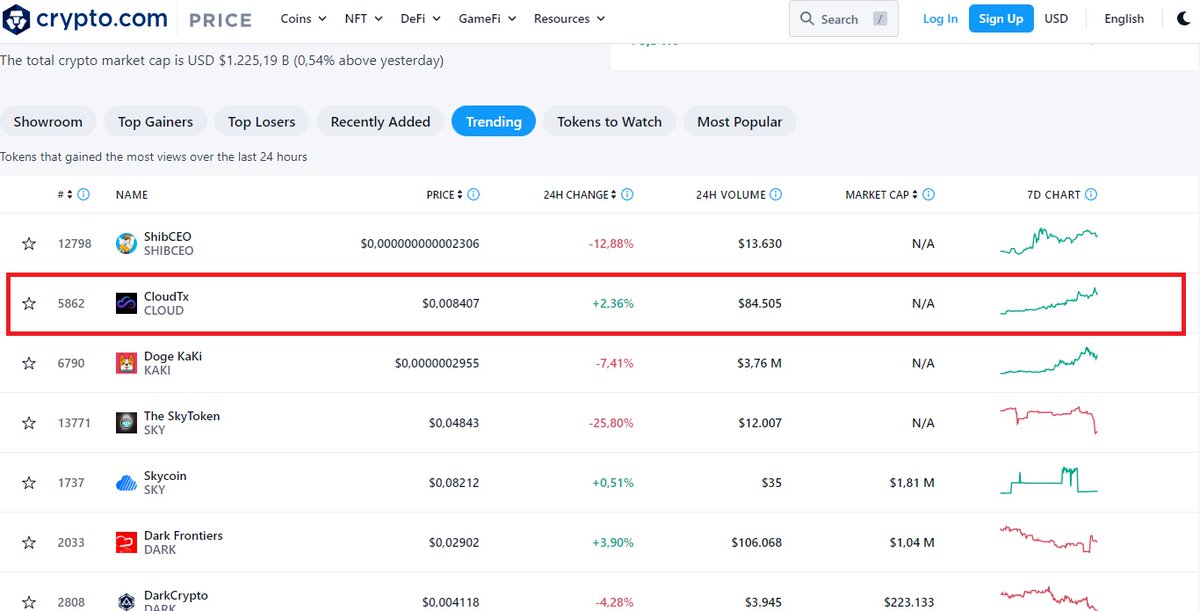Open The SkyToken 7D chart thumbnail

click(1049, 420)
